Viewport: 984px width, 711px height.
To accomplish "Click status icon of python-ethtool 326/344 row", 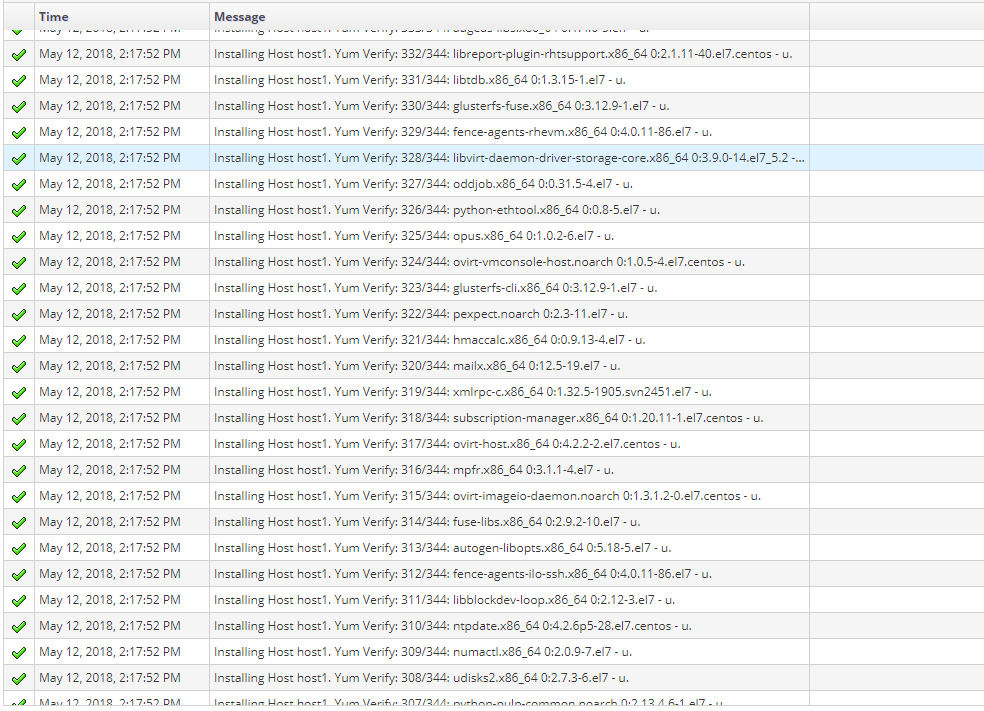I will click(18, 210).
